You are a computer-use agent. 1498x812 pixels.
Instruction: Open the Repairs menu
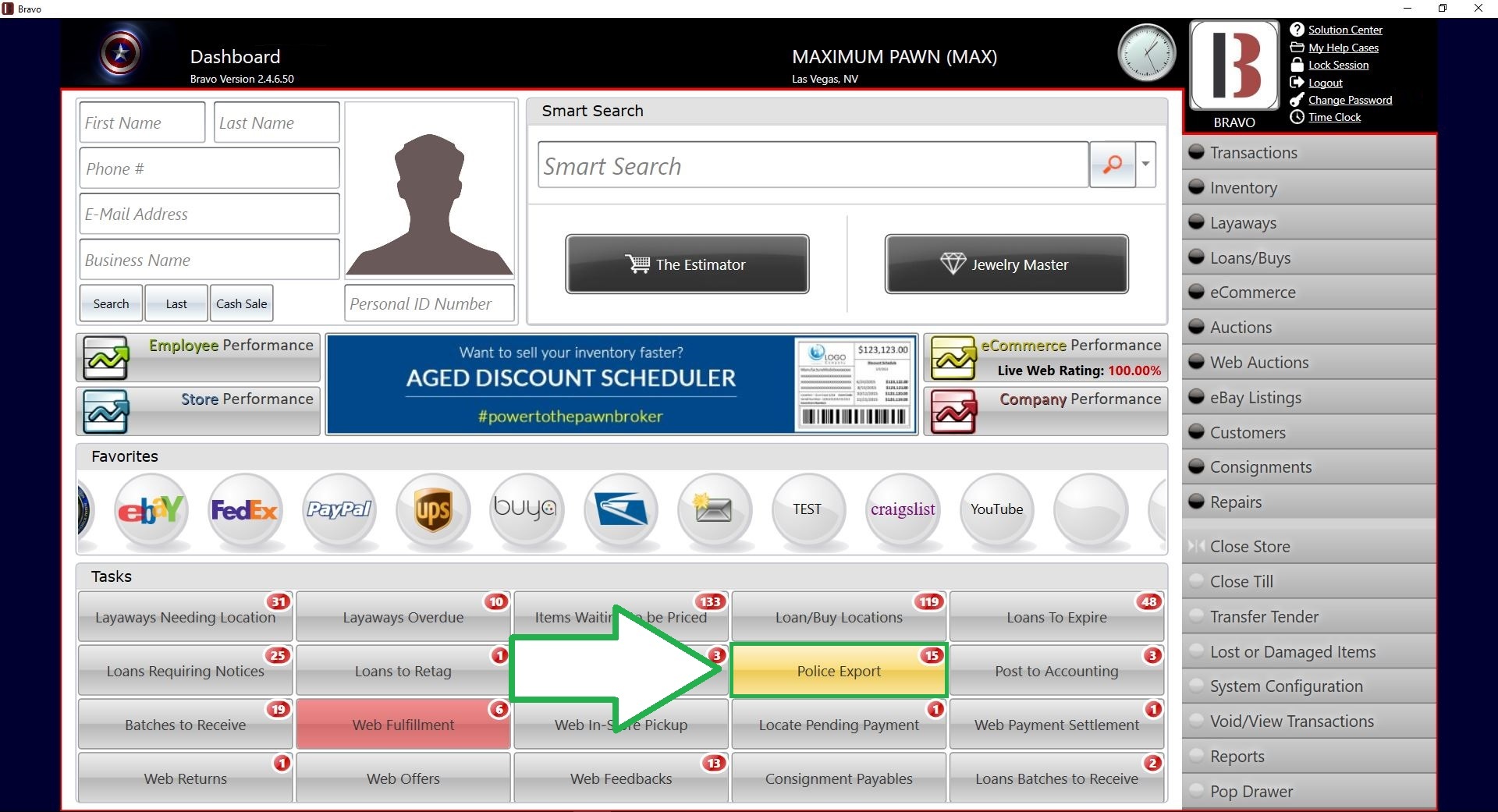coord(1309,502)
